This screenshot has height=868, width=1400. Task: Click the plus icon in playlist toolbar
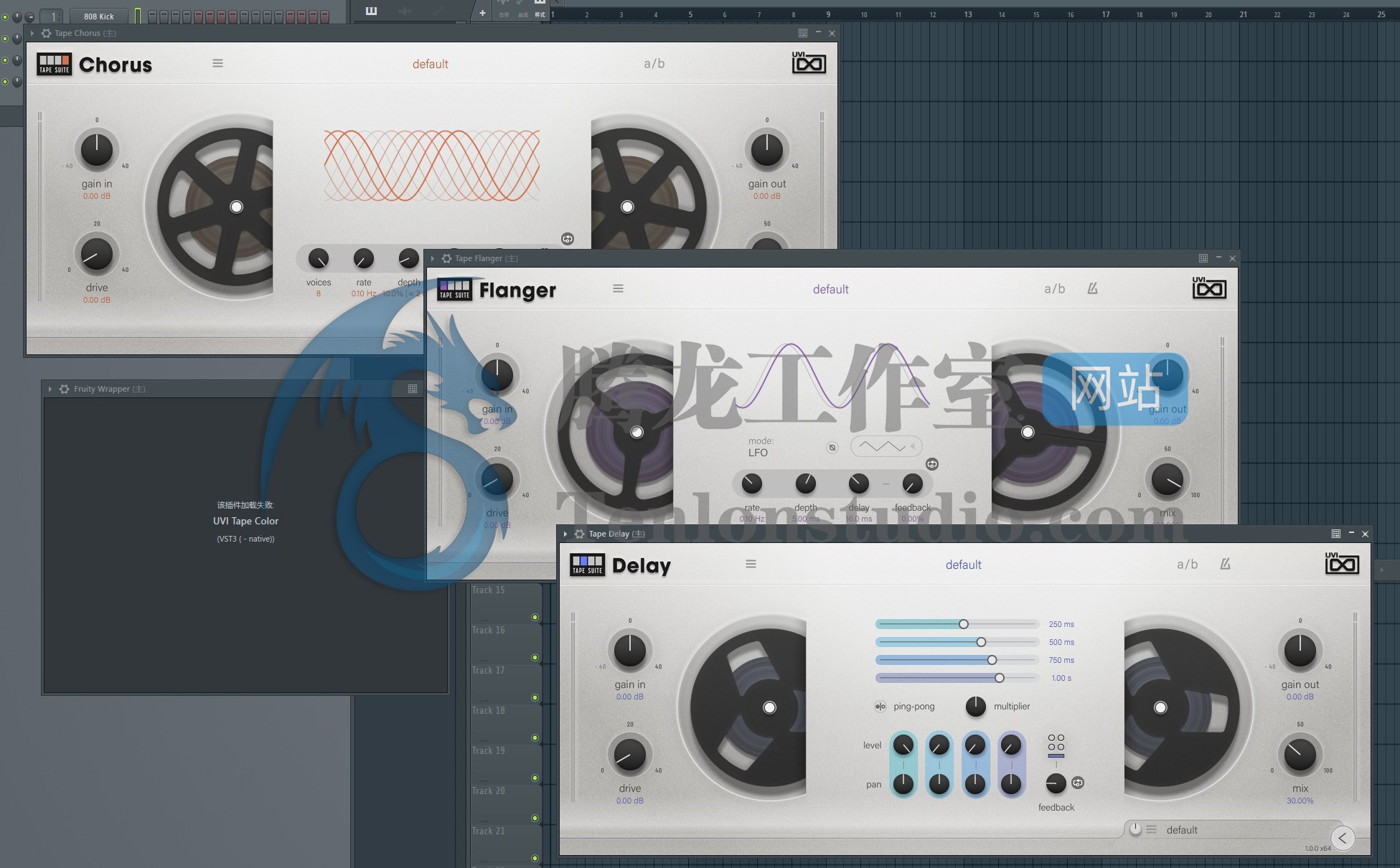[482, 13]
